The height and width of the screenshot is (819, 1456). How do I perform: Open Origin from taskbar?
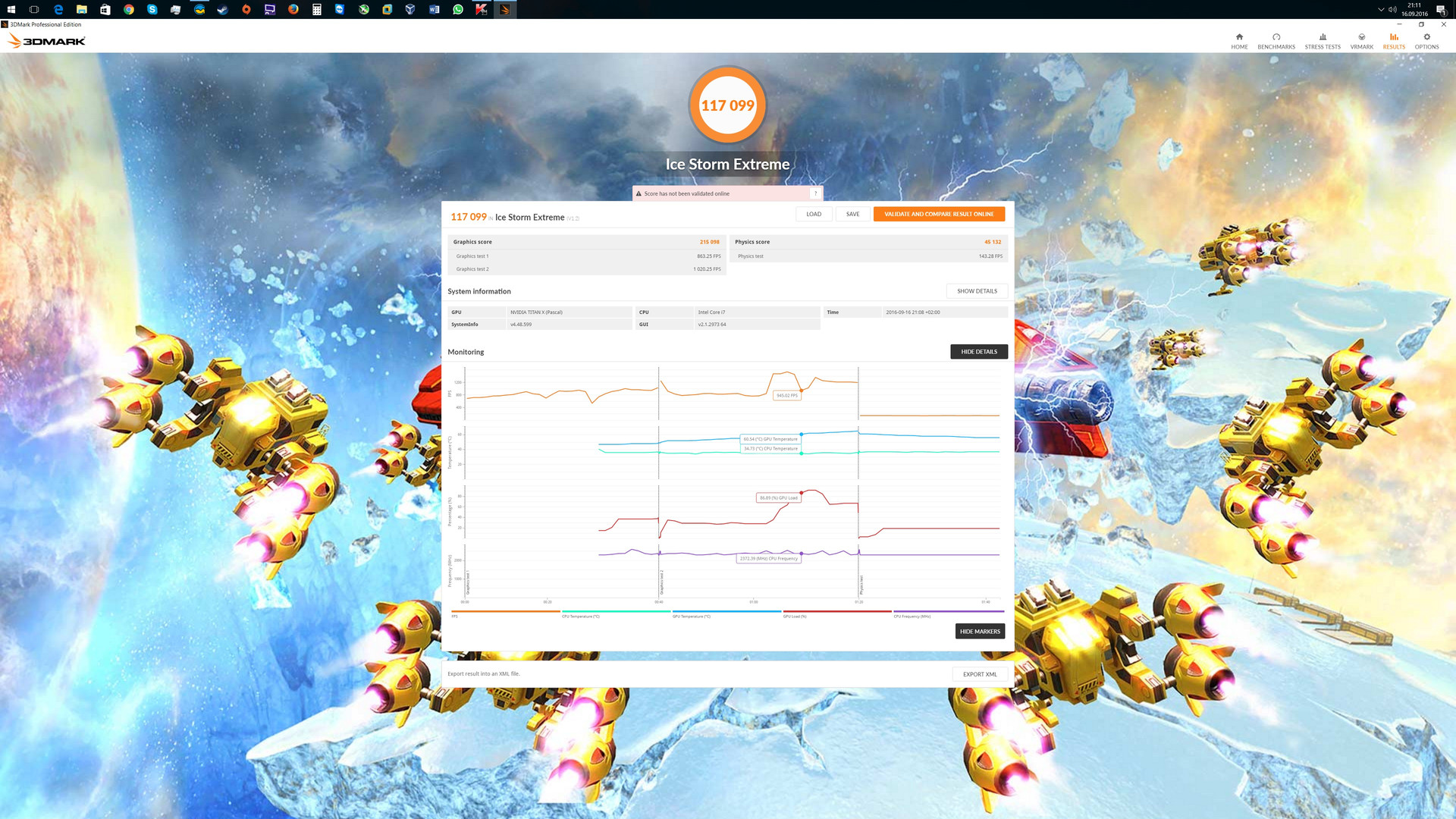246,9
